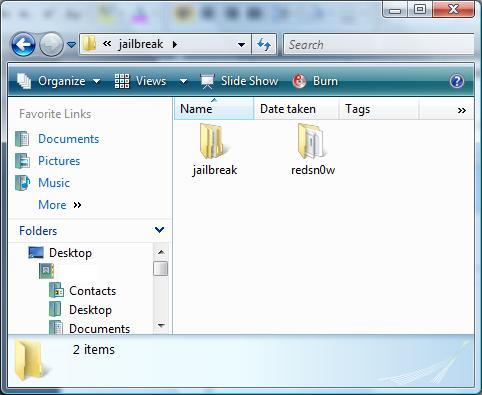Click the greyed Forward navigation button
Screen dimensions: 482x395
tap(51, 44)
